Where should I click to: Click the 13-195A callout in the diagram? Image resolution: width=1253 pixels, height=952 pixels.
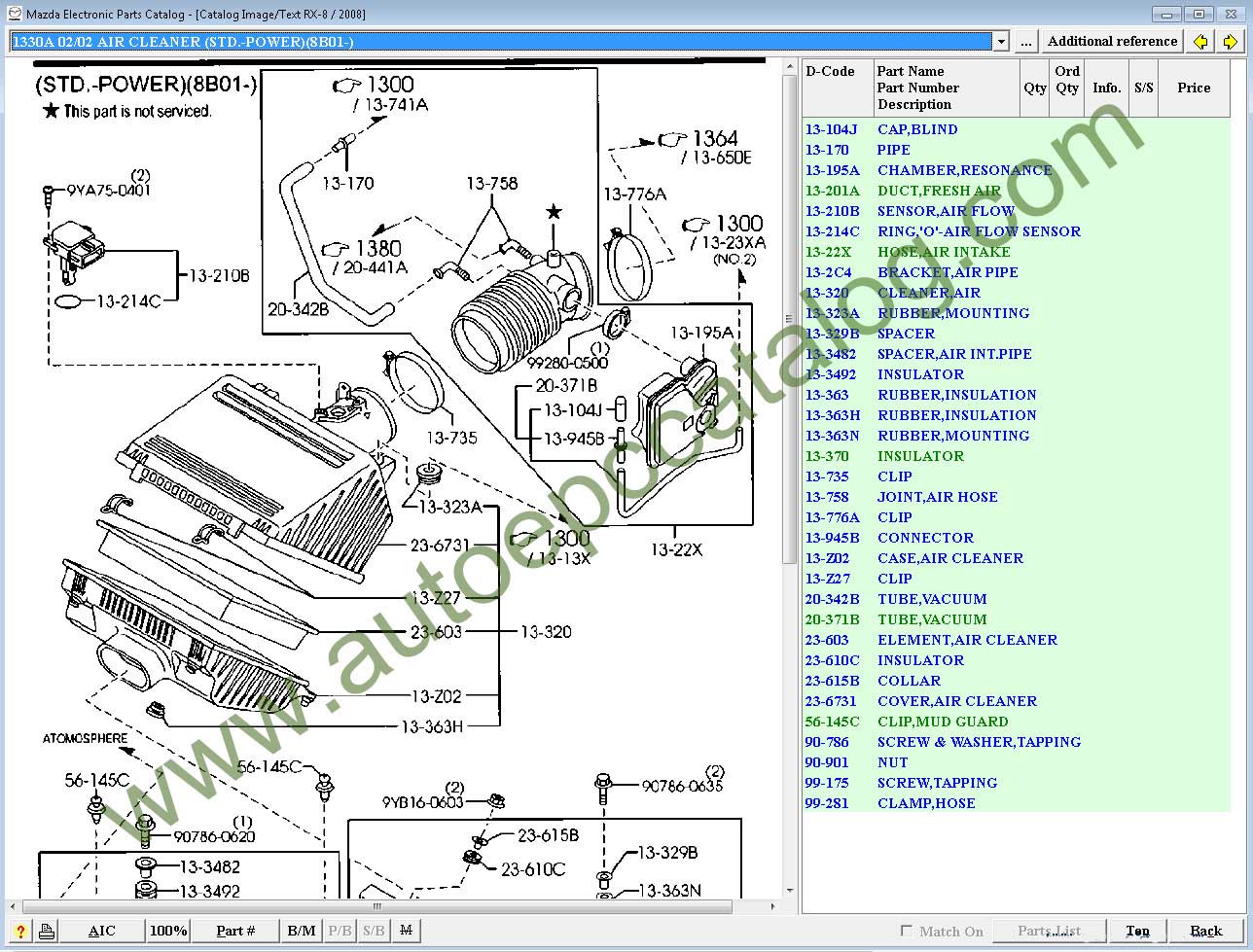coord(701,333)
